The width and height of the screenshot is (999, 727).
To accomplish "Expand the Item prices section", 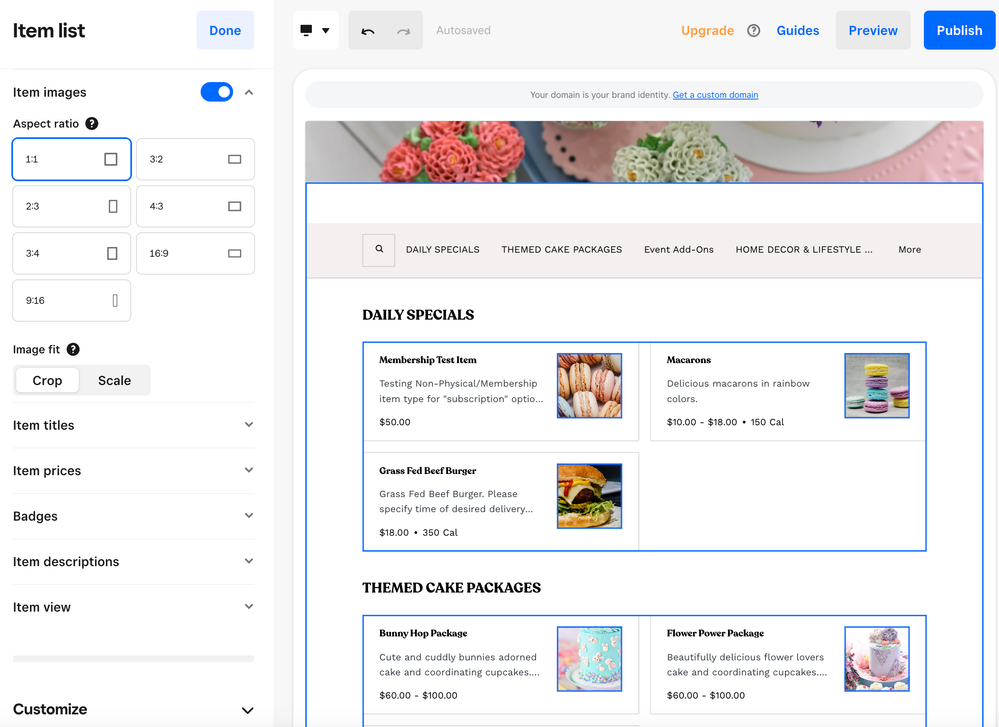I will (133, 471).
